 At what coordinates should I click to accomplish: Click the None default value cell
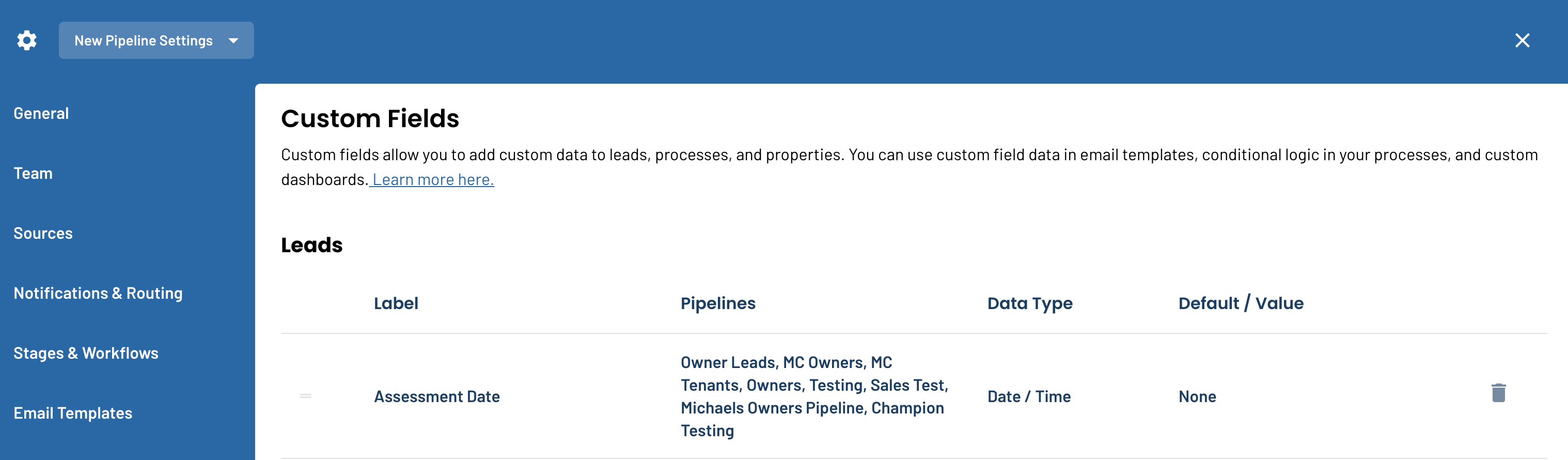(x=1197, y=396)
